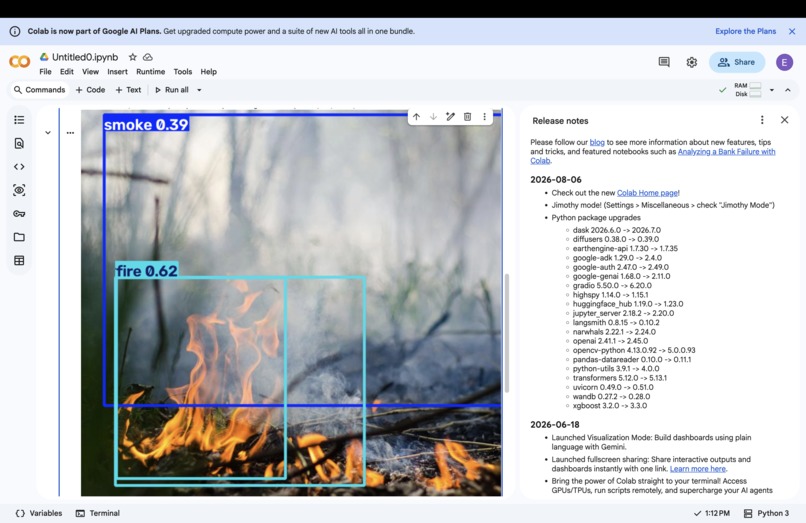Click the connected checkmark icon

click(722, 90)
